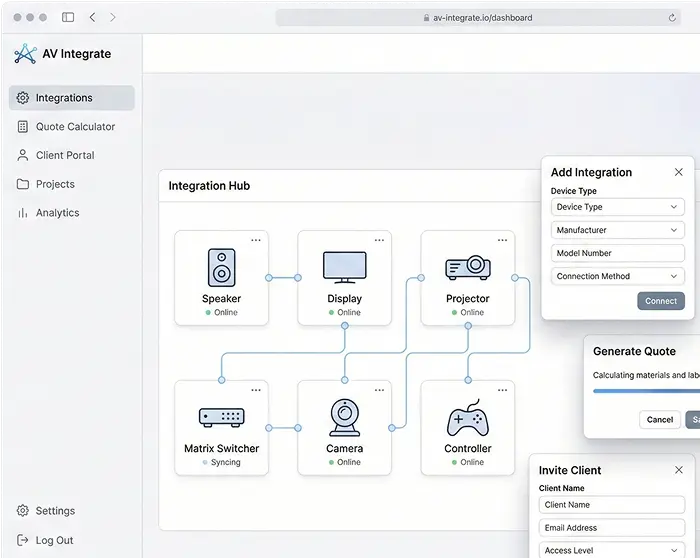700x558 pixels.
Task: Select the Projector device icon
Action: point(468,267)
